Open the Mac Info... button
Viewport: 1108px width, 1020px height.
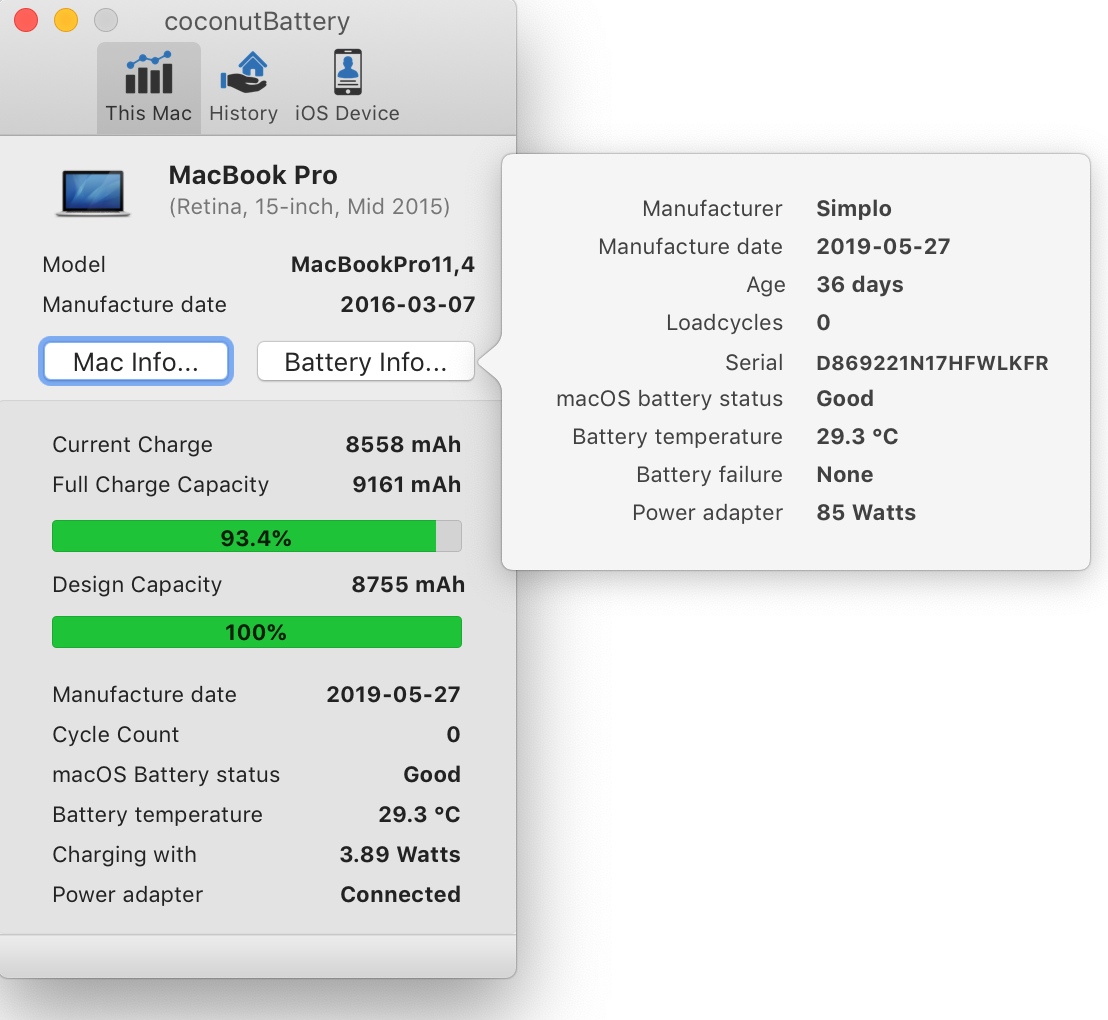(x=136, y=361)
